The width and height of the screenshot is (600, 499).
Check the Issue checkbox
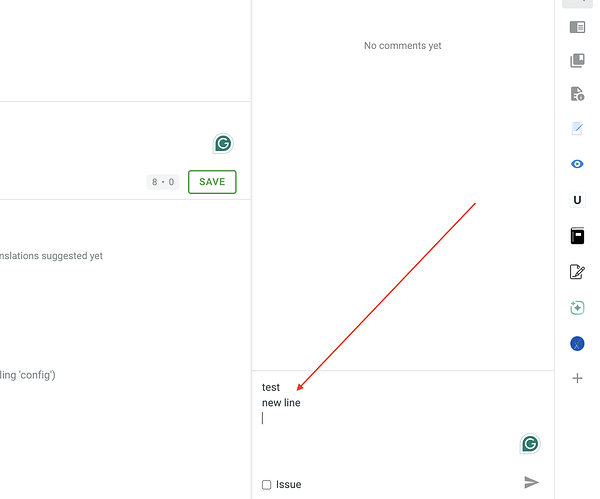pos(266,485)
